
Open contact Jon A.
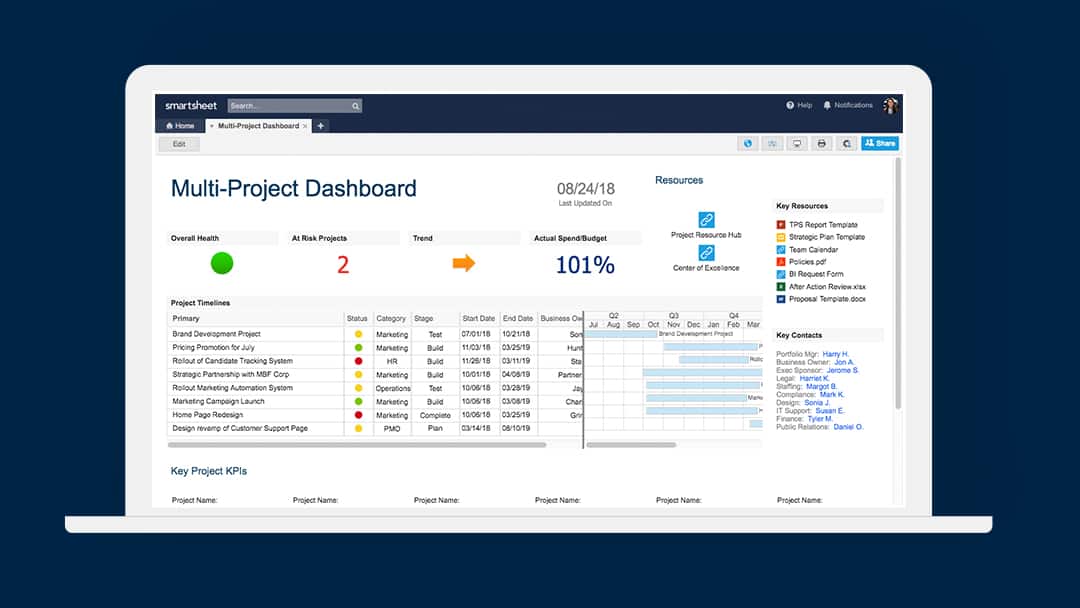(844, 362)
